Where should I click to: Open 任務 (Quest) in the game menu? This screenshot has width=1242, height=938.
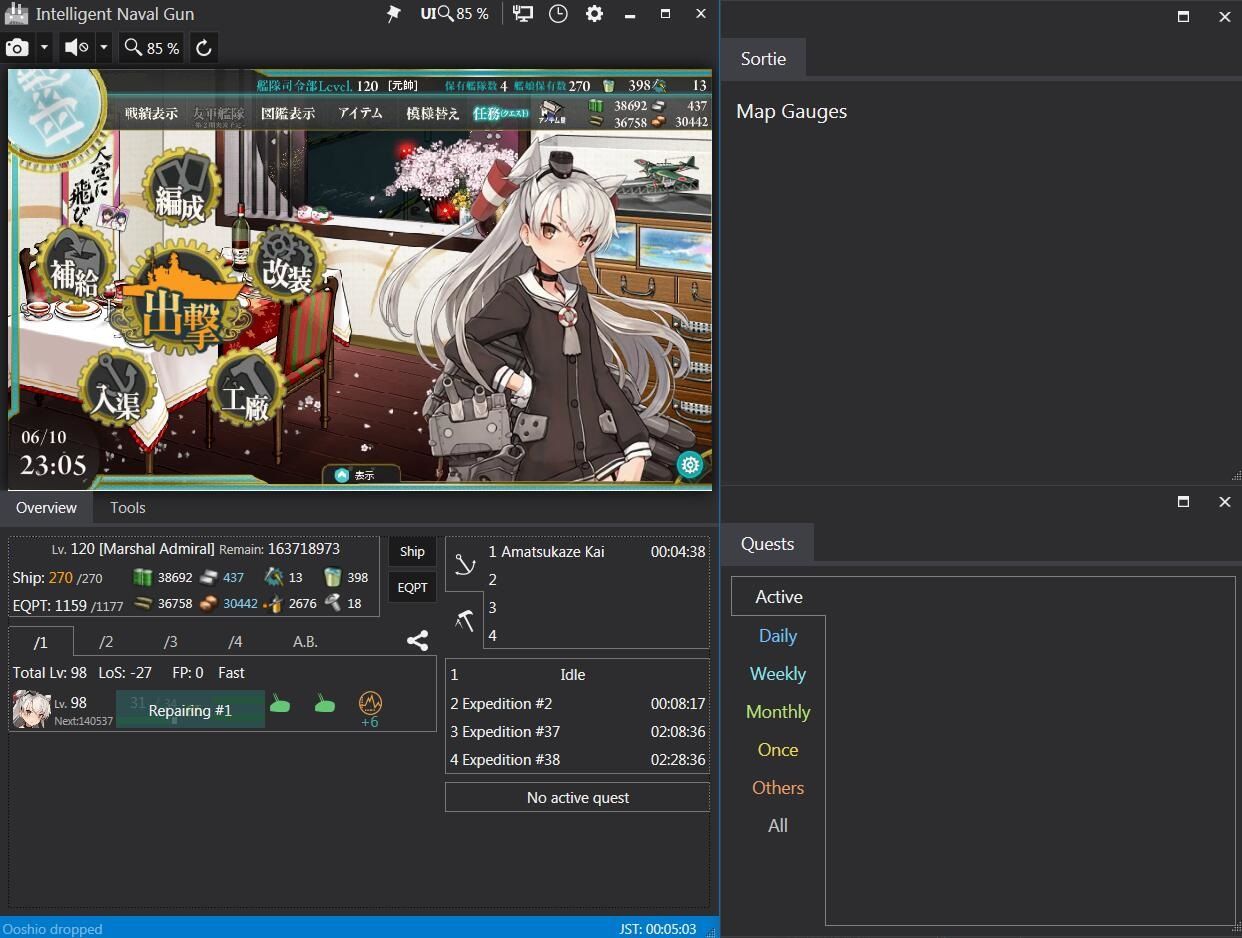[x=500, y=113]
